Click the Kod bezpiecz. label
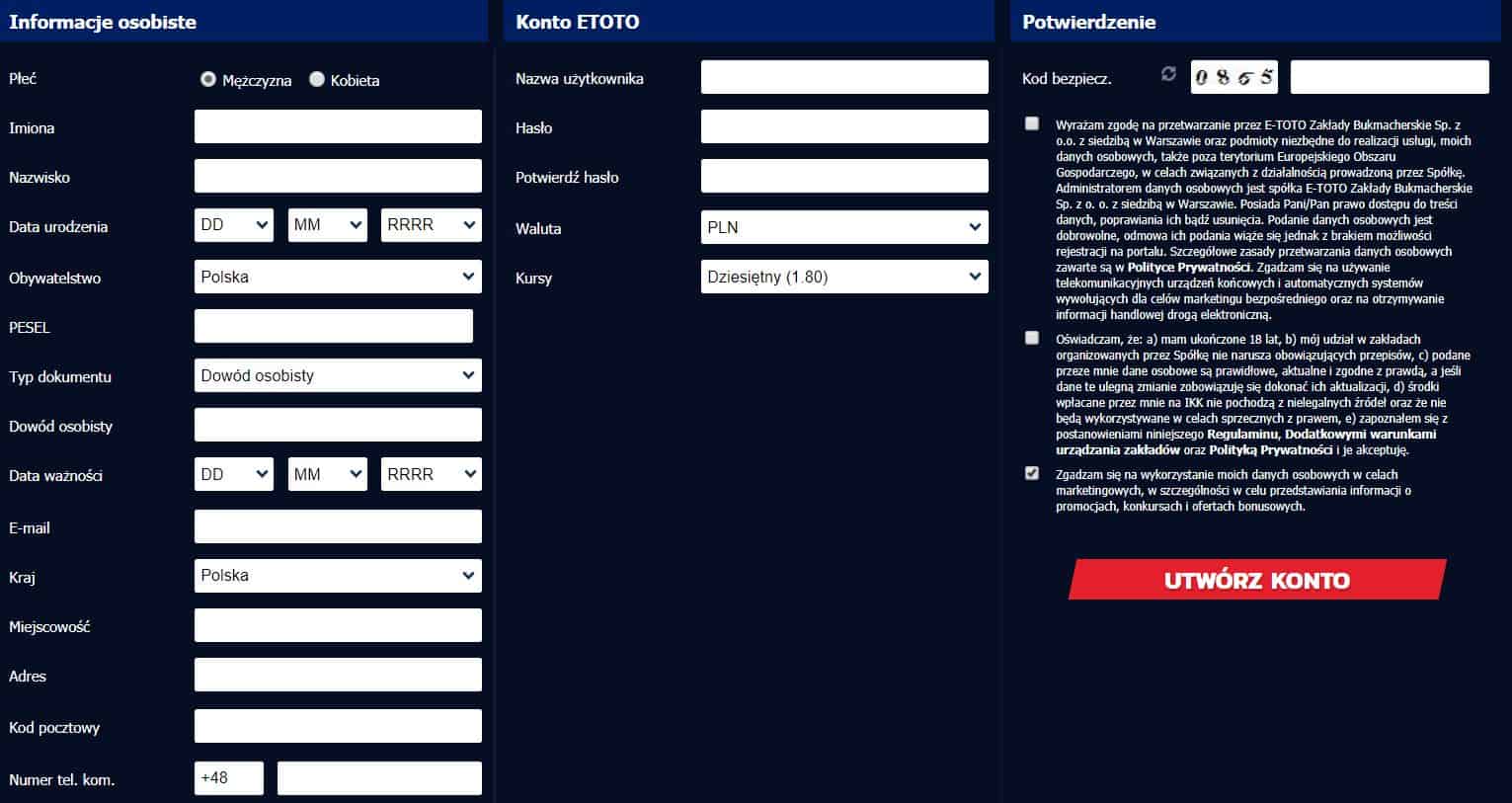Screen dimensions: 1512x803 coord(1067,79)
